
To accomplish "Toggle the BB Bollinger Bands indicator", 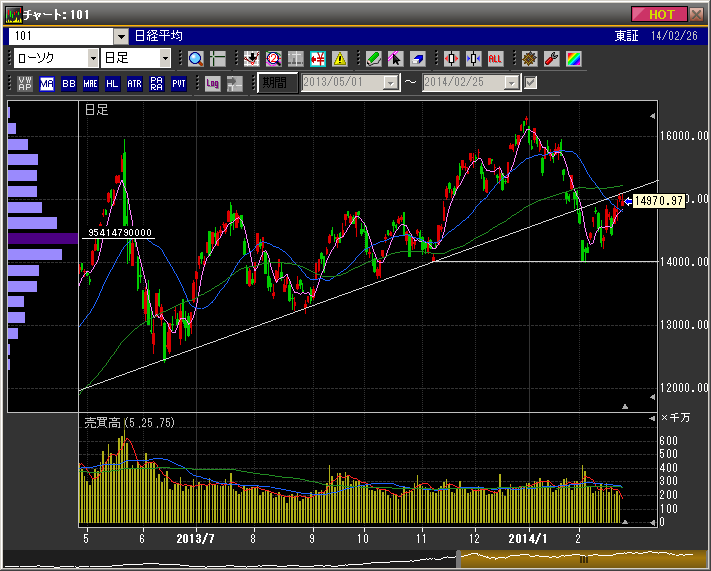I will click(69, 83).
